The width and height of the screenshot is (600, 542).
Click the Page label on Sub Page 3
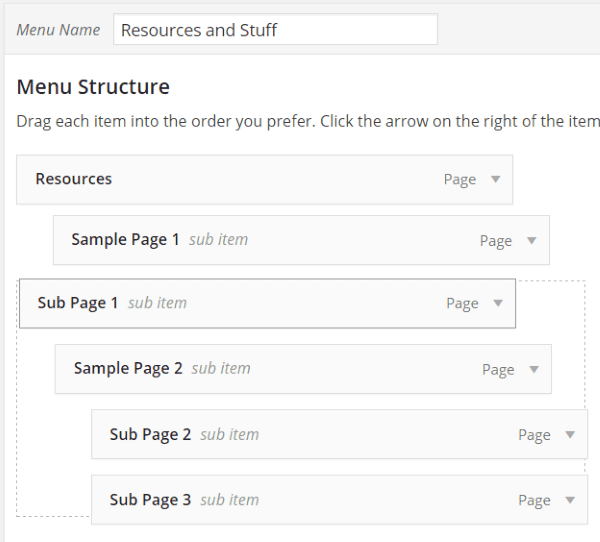click(x=535, y=500)
